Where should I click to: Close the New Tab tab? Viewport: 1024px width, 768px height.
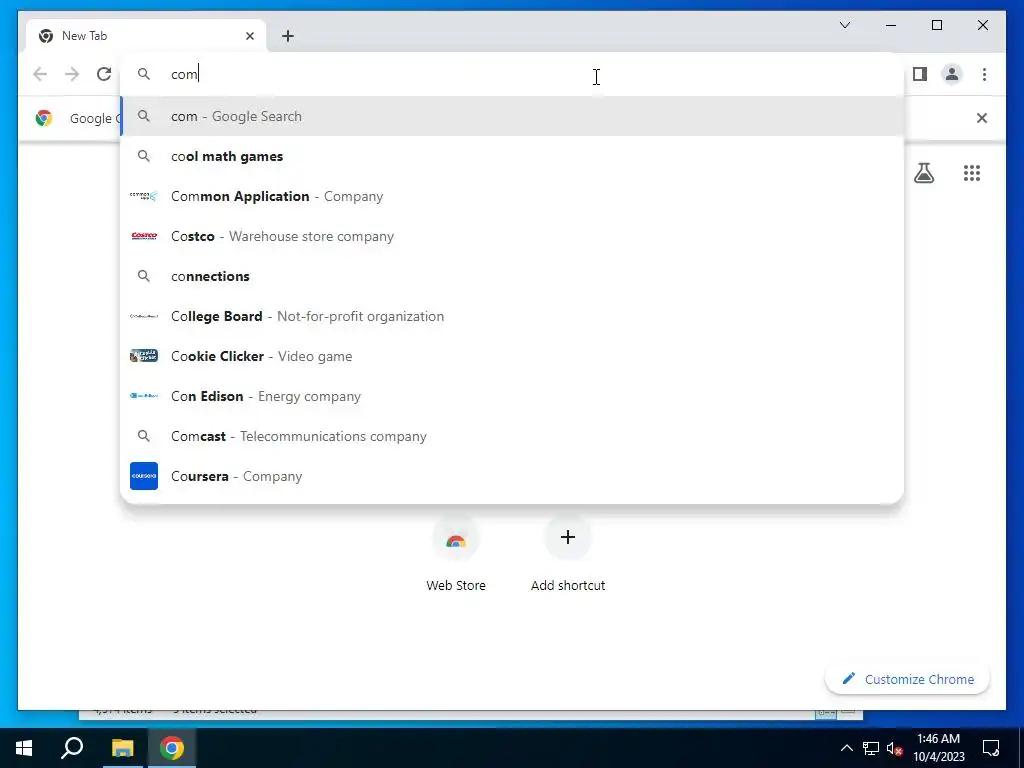pyautogui.click(x=249, y=36)
